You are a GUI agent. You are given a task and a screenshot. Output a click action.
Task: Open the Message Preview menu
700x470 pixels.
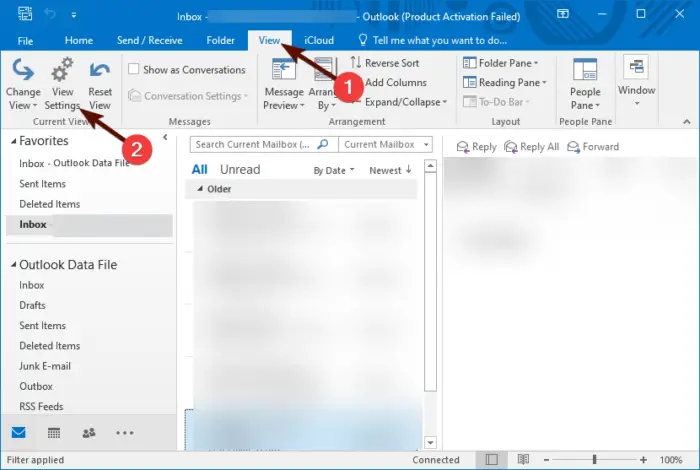[284, 84]
